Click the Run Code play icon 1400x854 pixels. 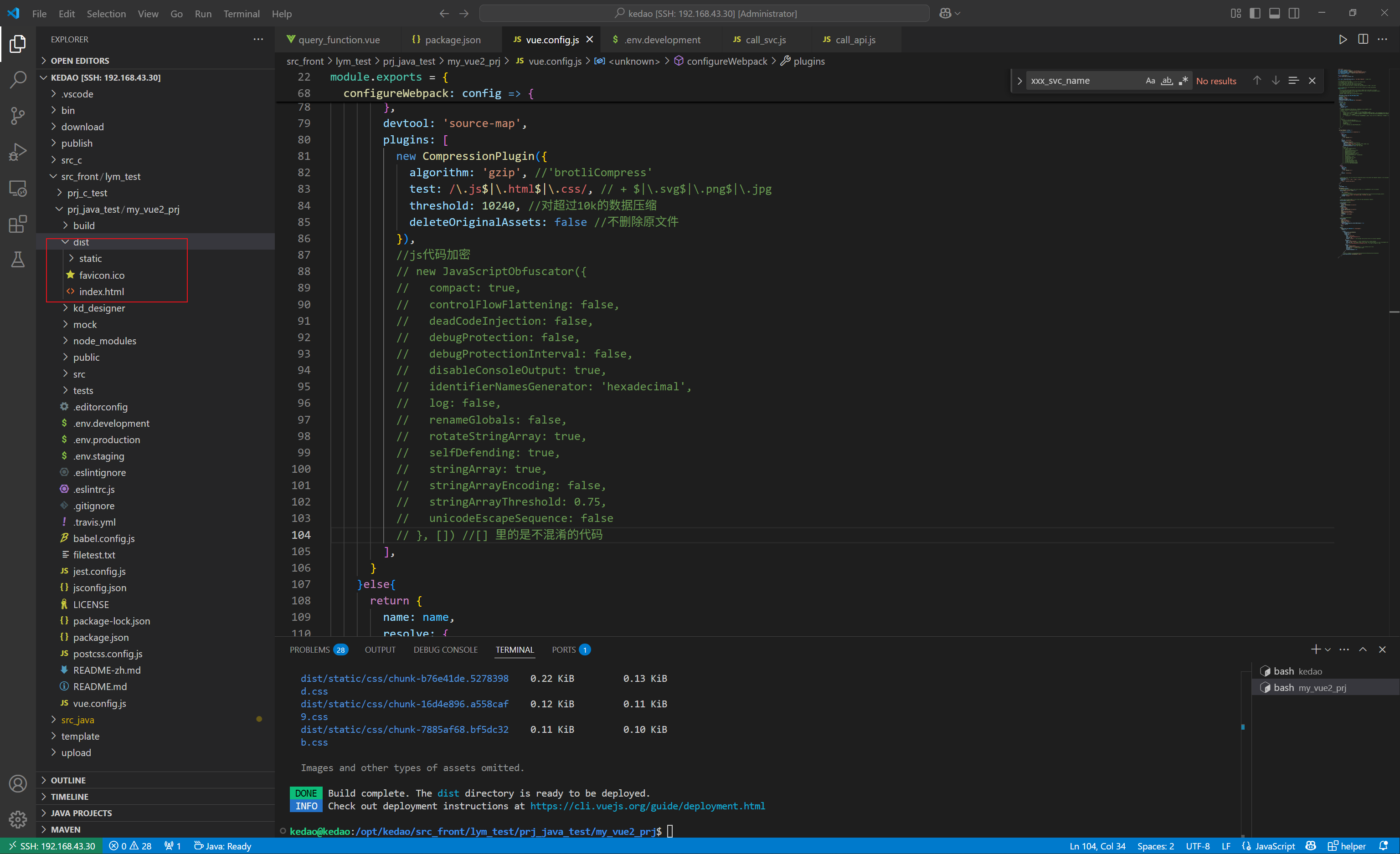pyautogui.click(x=1343, y=39)
